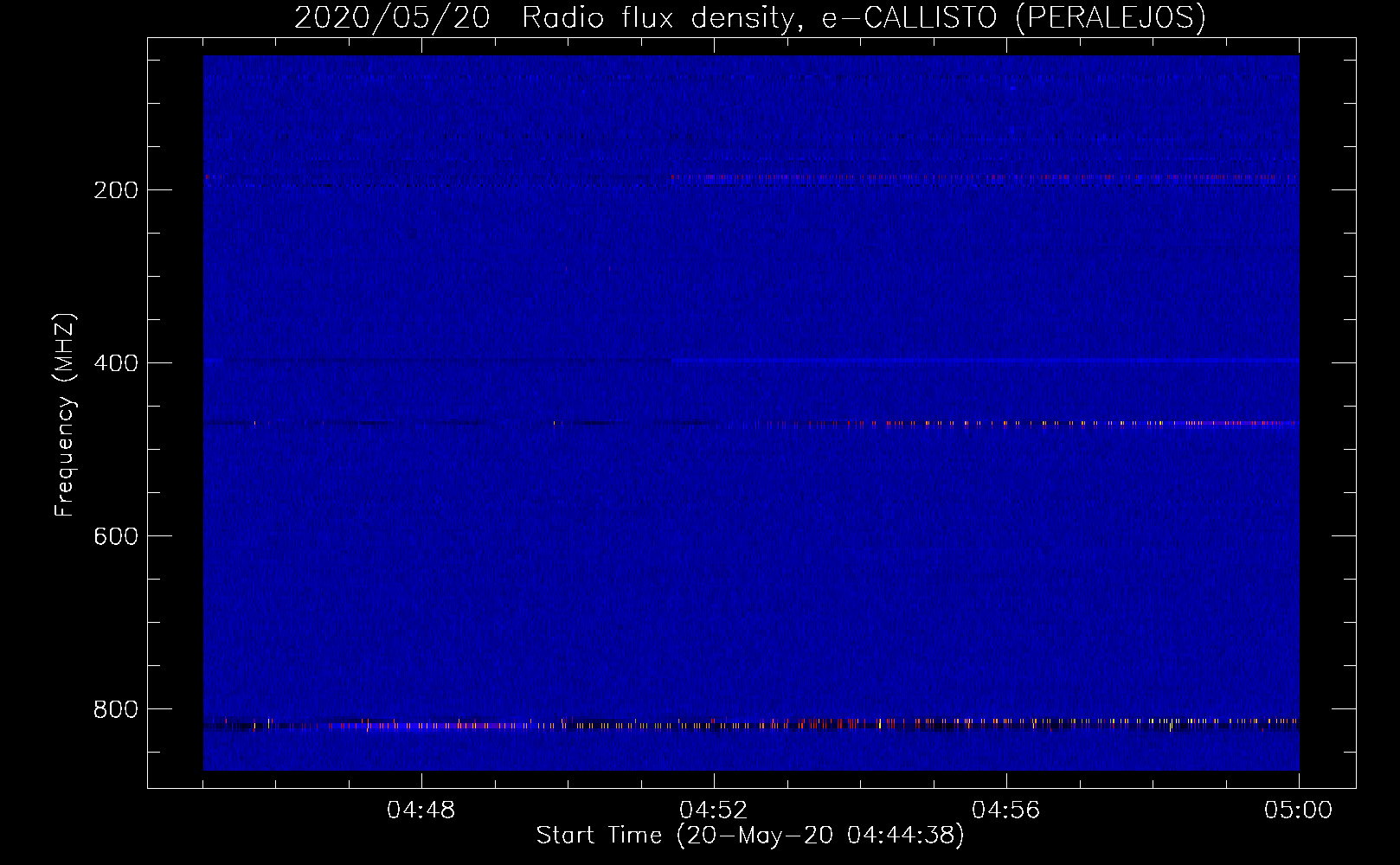
Task: Click the 800 frequency tick label
Action: click(116, 709)
